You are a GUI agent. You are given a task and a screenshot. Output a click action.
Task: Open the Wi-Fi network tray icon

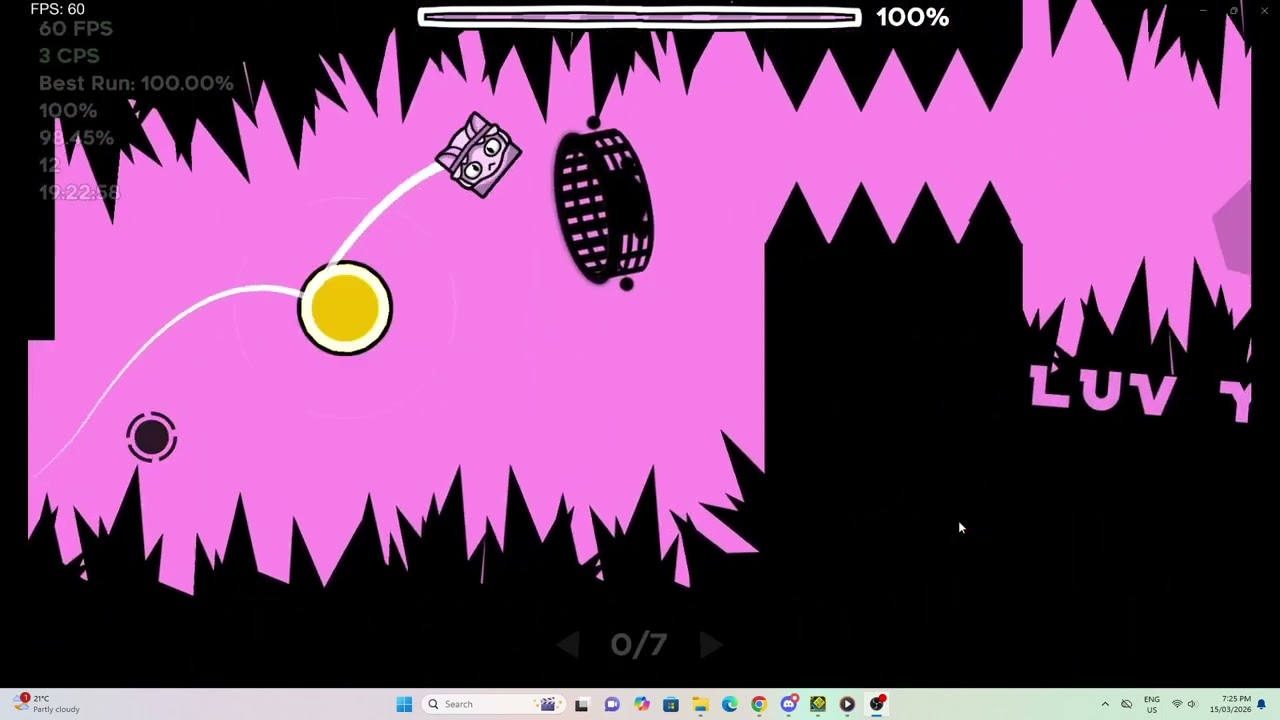click(1176, 704)
